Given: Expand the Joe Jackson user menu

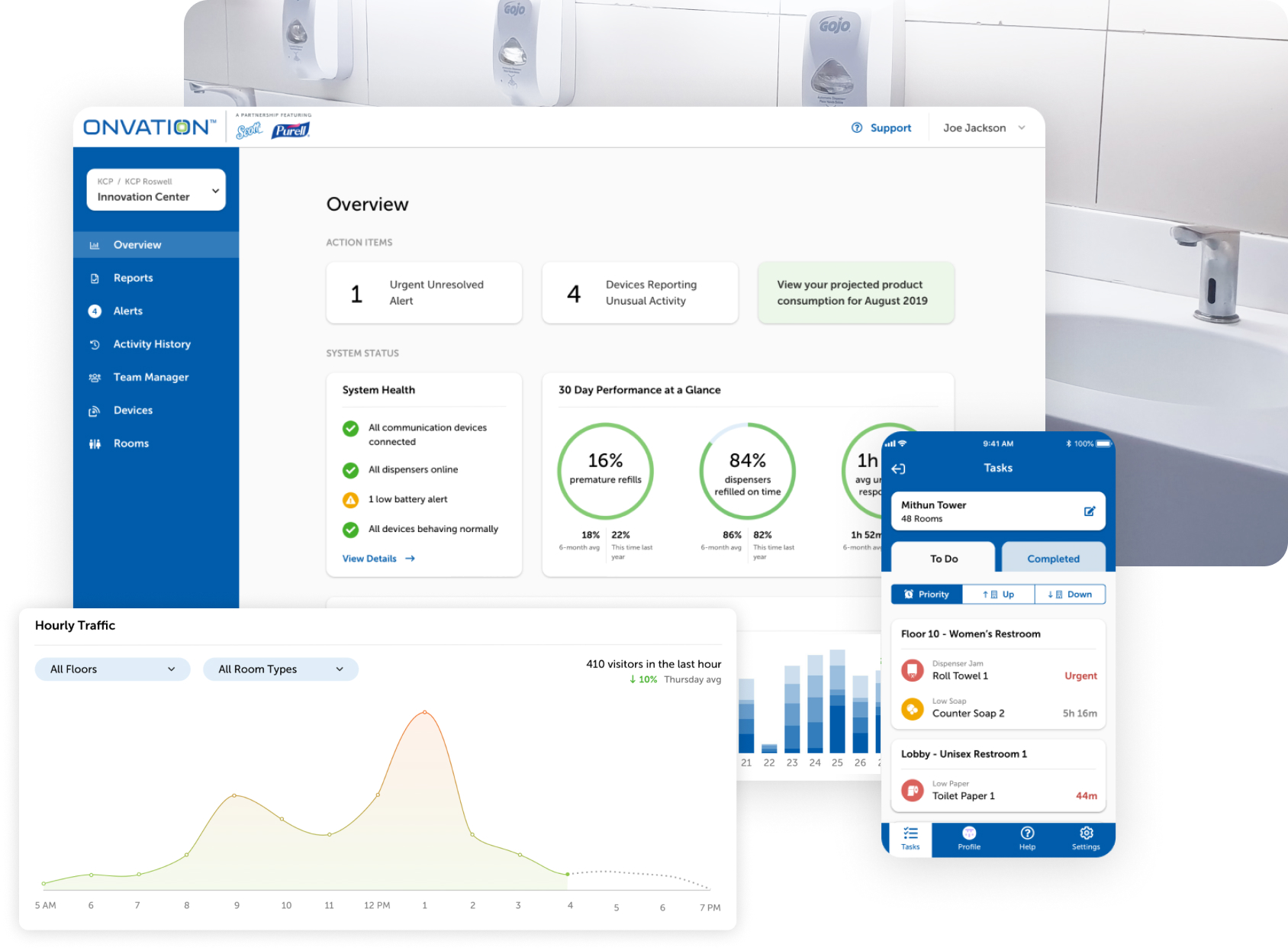Looking at the screenshot, I should (x=984, y=128).
